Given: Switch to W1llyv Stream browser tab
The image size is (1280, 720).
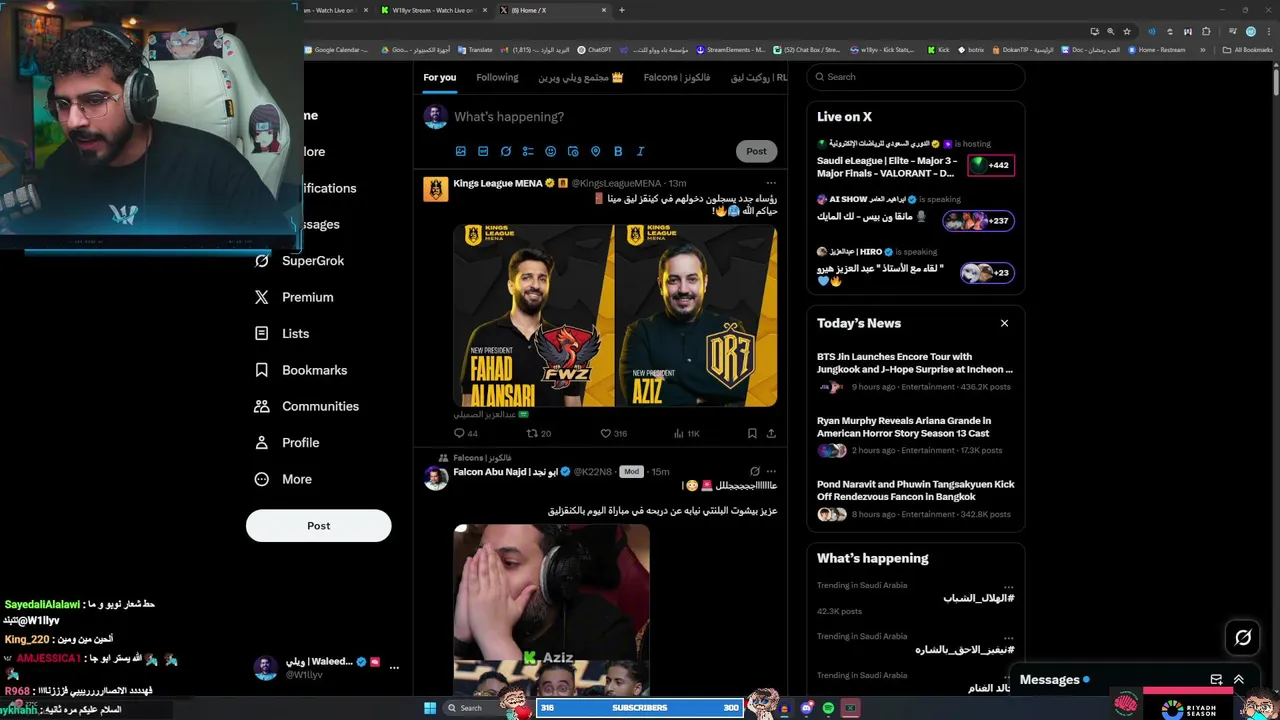Looking at the screenshot, I should 433,10.
